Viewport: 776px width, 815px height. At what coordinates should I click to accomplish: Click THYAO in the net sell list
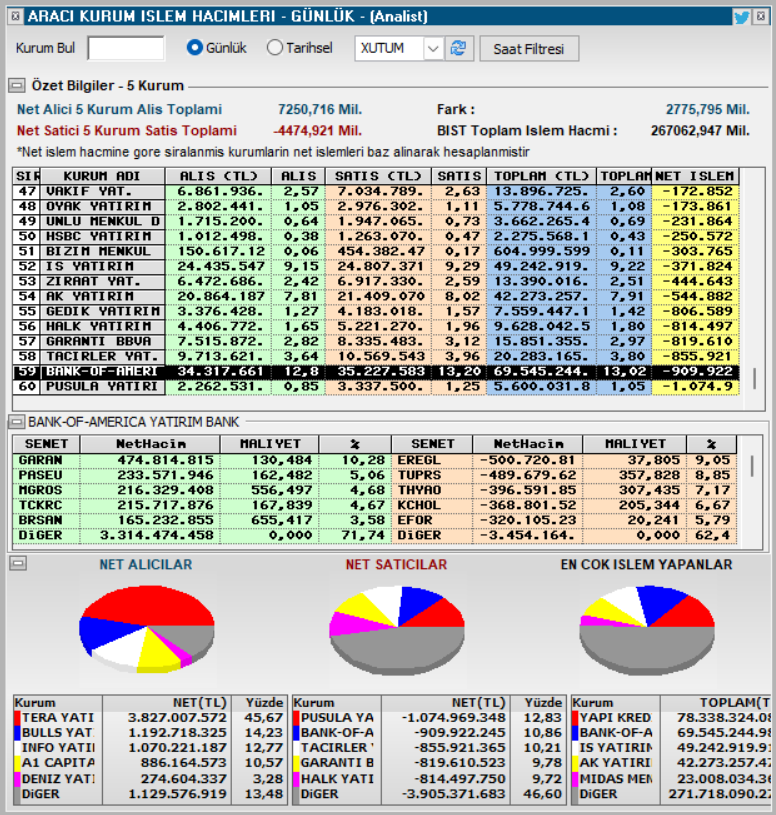pos(419,491)
